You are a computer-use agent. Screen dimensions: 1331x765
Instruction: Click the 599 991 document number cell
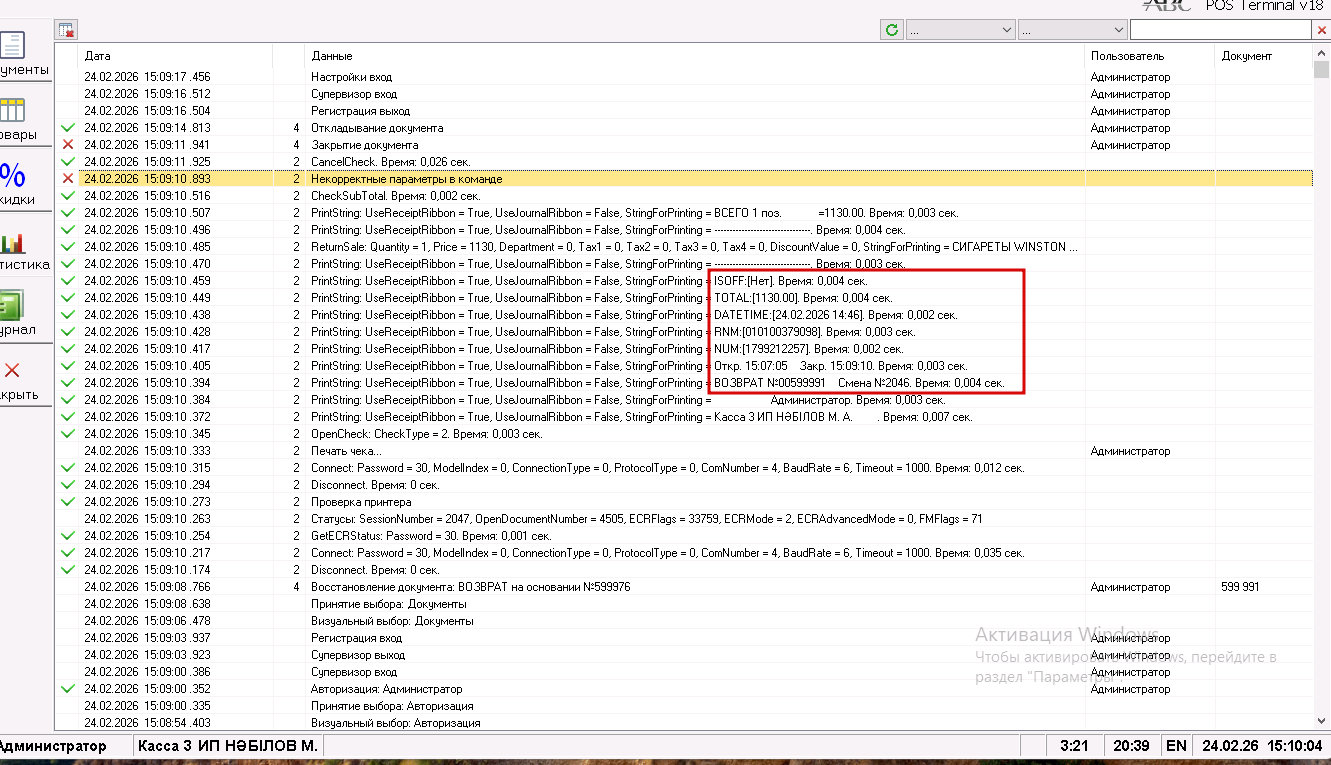(1240, 587)
